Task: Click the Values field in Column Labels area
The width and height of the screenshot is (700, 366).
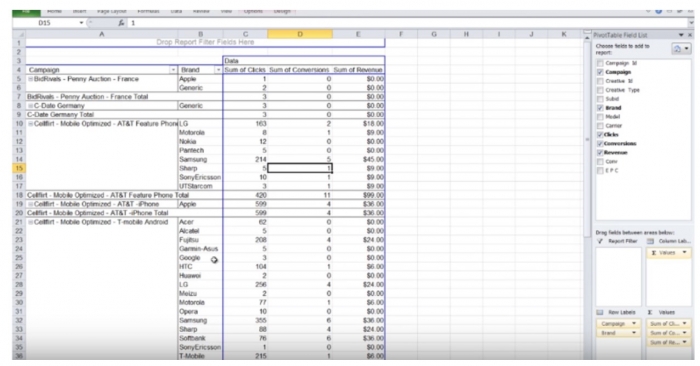Action: (x=668, y=253)
